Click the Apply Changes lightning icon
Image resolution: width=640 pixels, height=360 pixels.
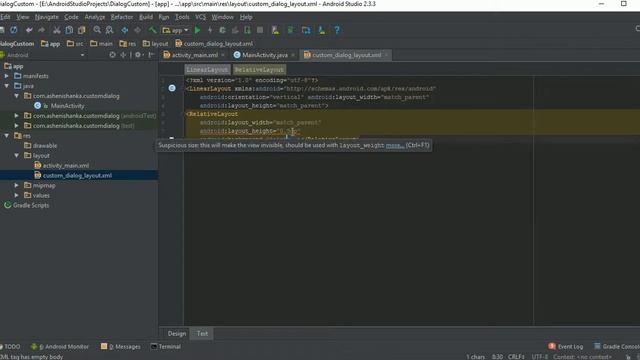[210, 30]
